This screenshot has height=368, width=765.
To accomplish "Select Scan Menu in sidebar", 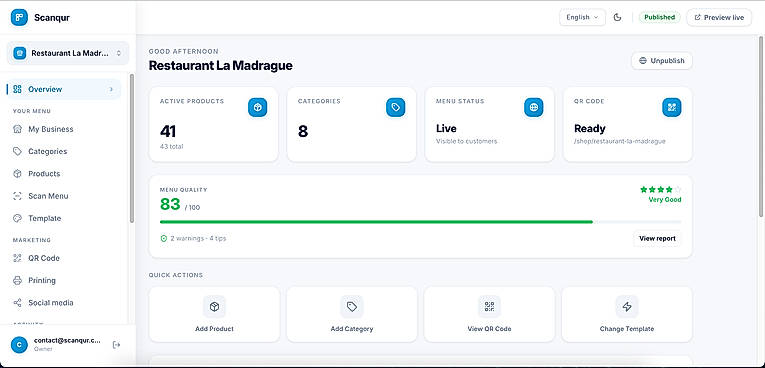I will (x=64, y=196).
